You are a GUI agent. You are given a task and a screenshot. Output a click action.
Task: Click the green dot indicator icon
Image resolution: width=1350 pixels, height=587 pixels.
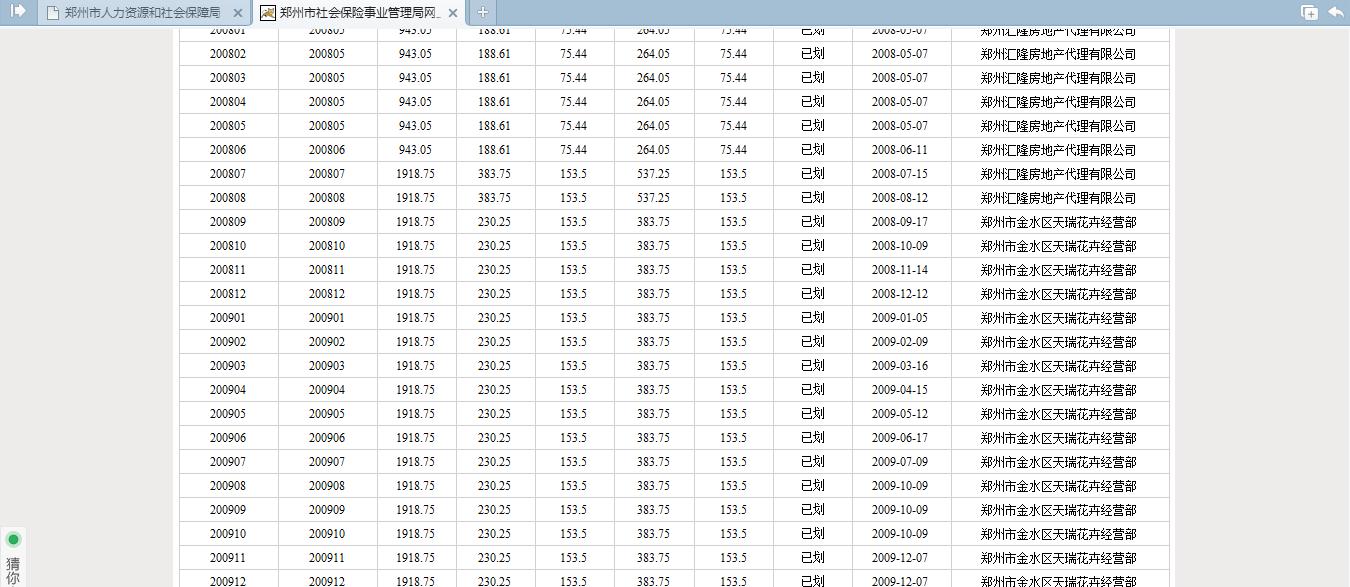tap(13, 539)
